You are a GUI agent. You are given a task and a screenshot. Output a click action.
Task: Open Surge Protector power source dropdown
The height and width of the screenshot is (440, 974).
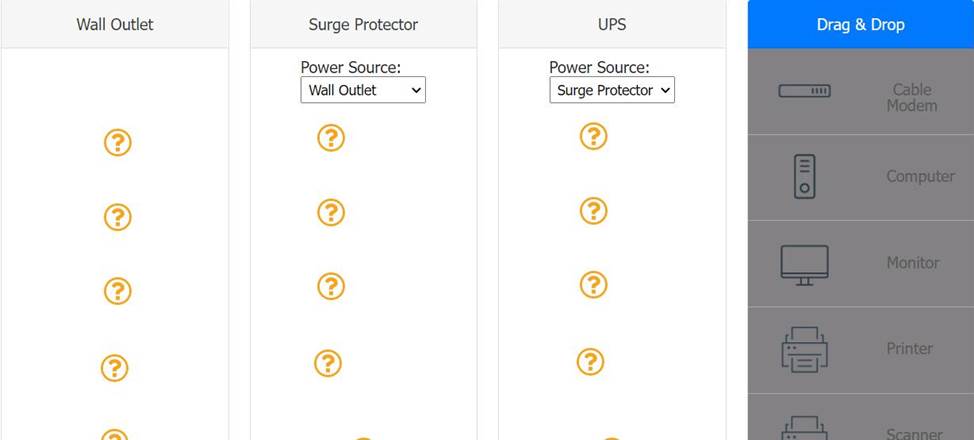pos(363,90)
